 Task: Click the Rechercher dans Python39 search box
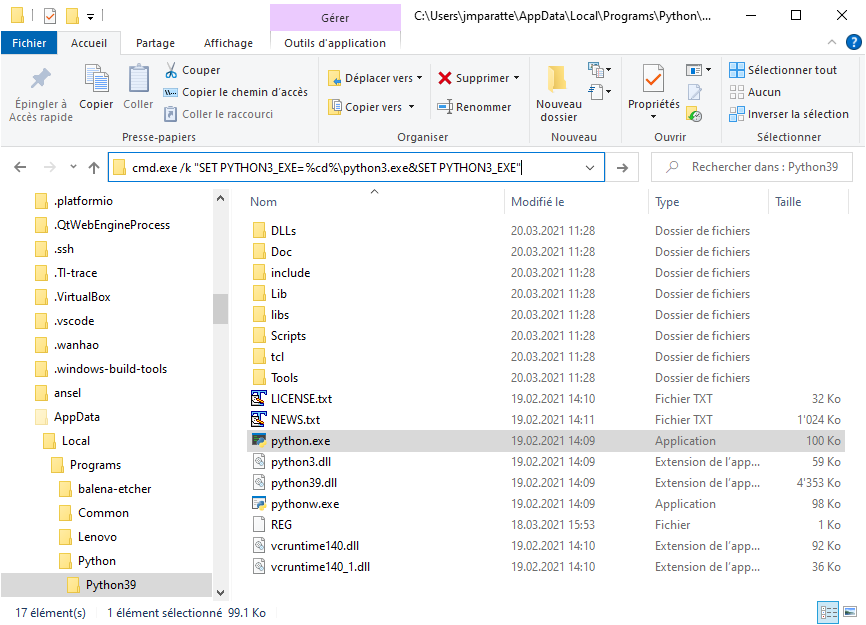(x=752, y=167)
